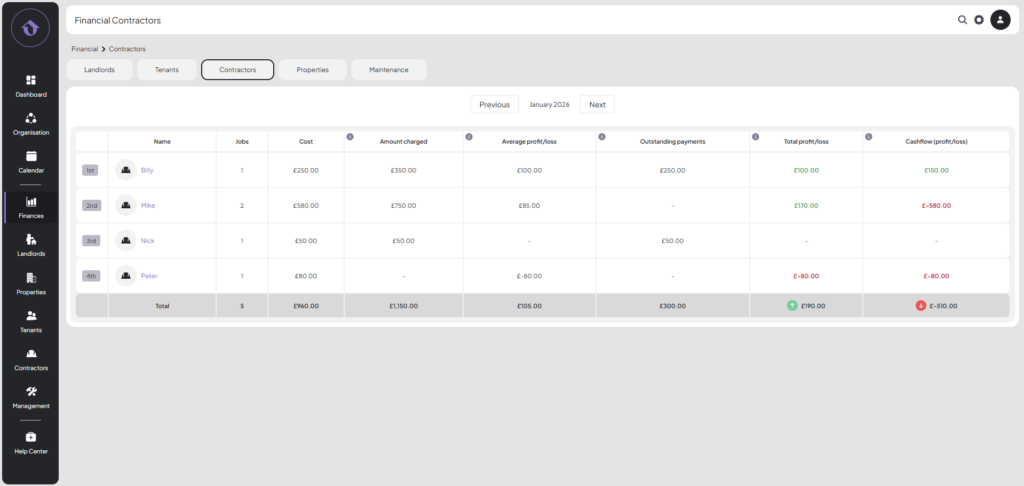This screenshot has height=486, width=1024.
Task: Click the search magnifier icon
Action: coord(962,20)
